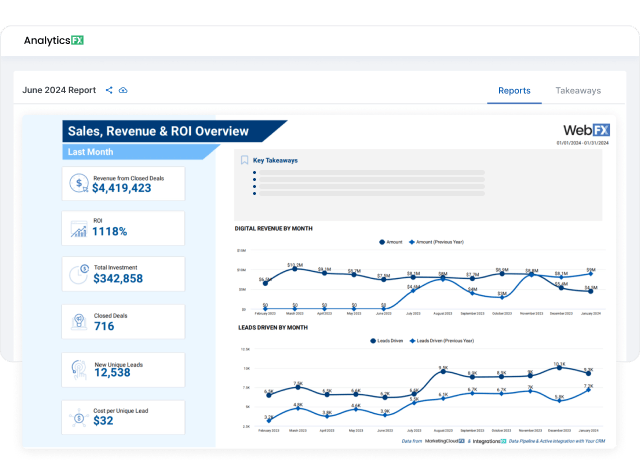Click the March 2023 point on revenue chart

coord(295,270)
